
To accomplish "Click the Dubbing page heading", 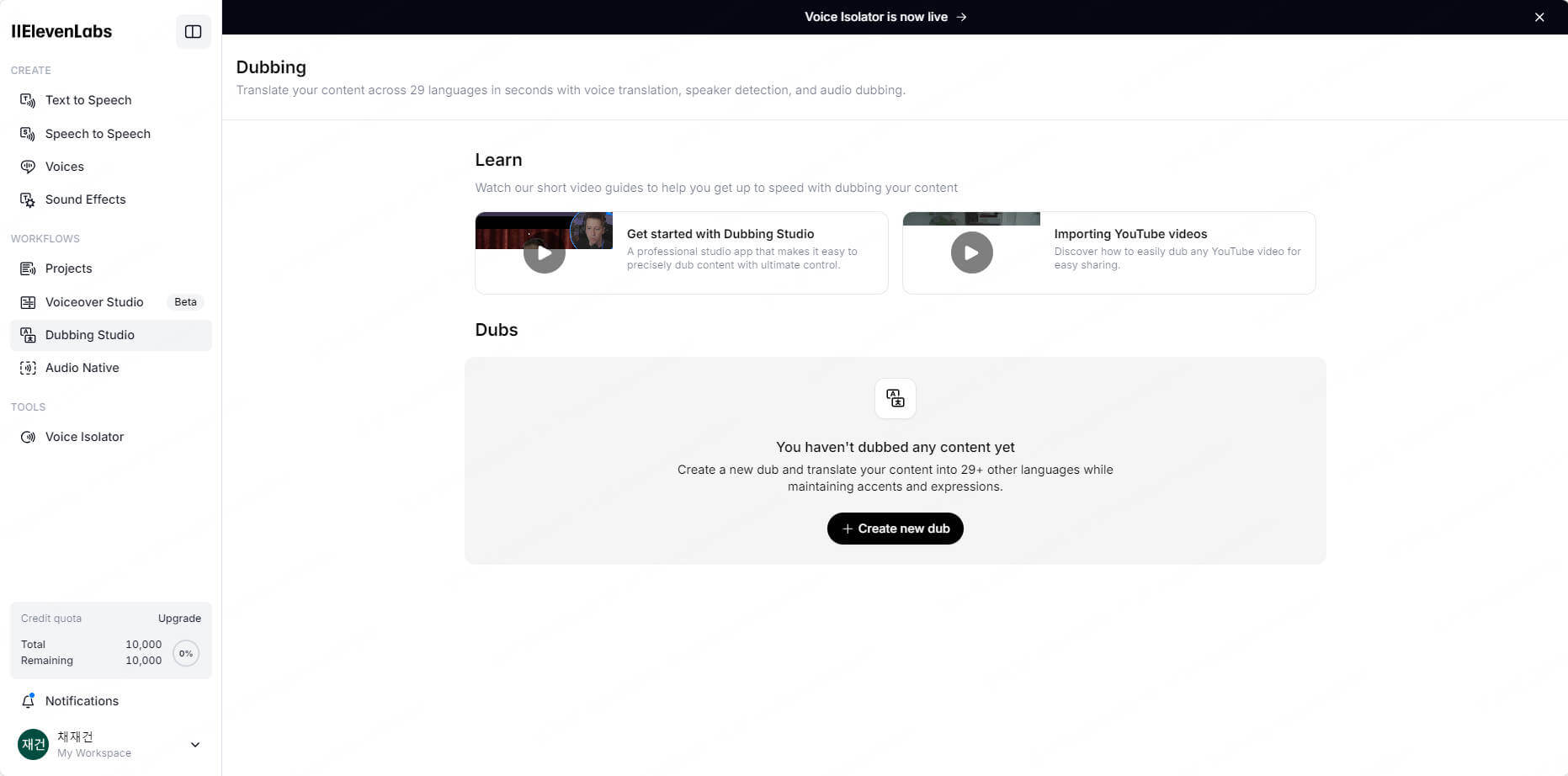I will click(271, 67).
